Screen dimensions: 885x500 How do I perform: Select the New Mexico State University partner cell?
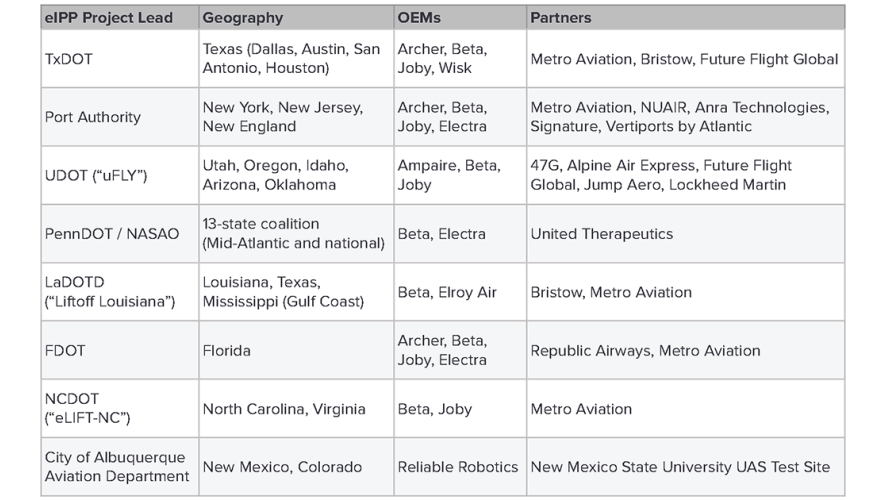click(x=680, y=467)
